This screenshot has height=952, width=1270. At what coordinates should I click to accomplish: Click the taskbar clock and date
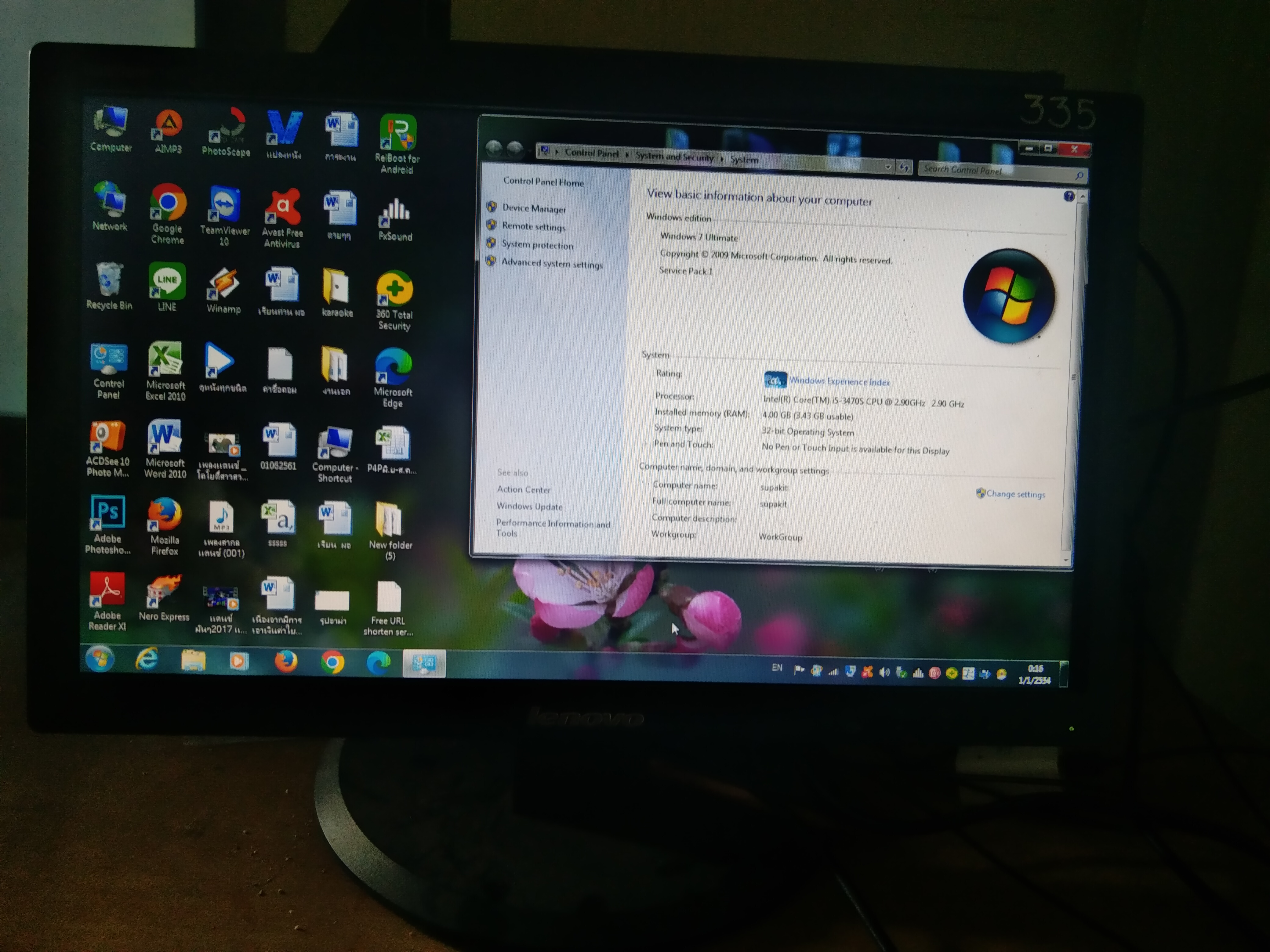1035,675
